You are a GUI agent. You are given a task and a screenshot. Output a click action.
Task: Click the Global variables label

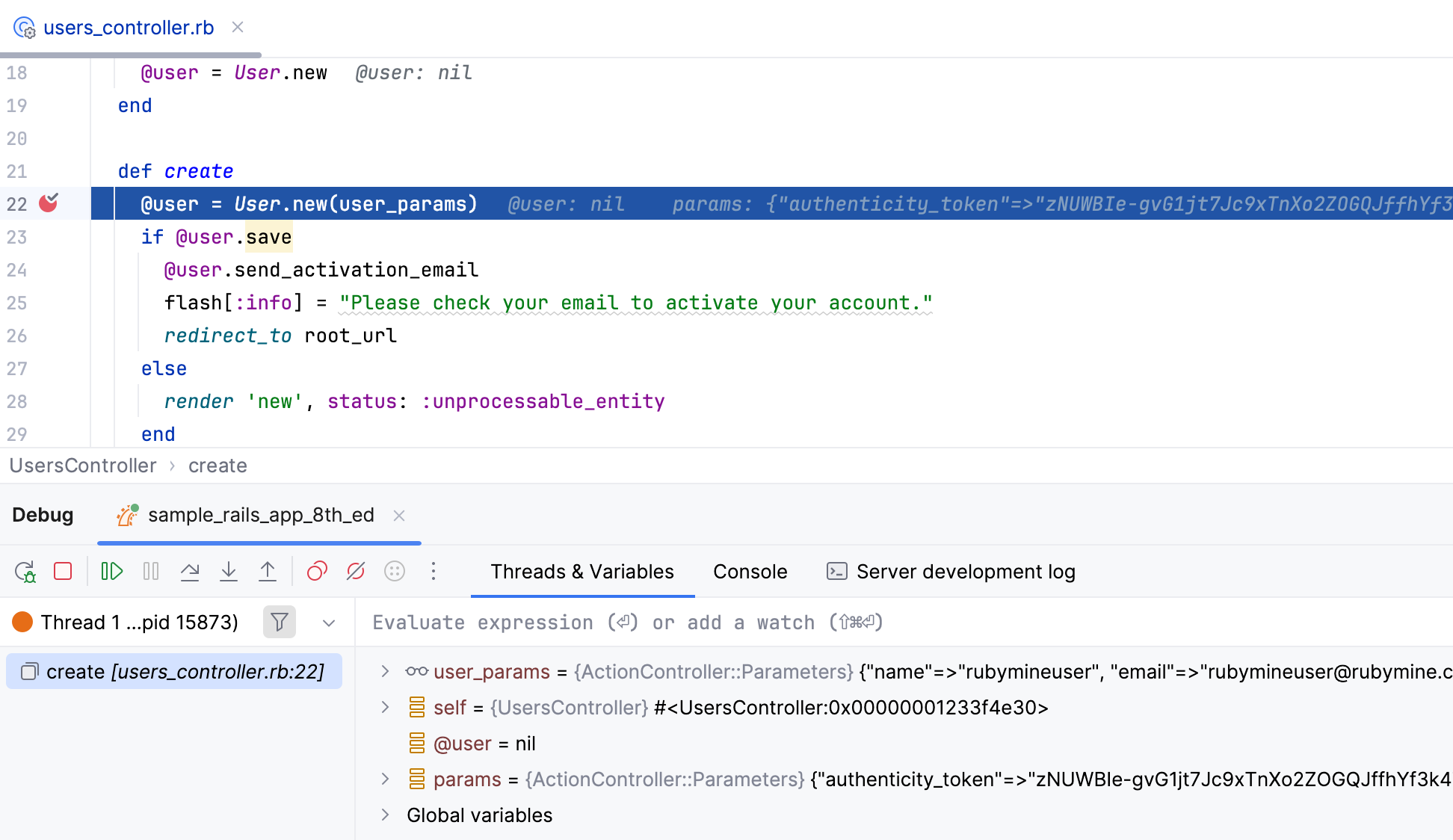(x=480, y=815)
